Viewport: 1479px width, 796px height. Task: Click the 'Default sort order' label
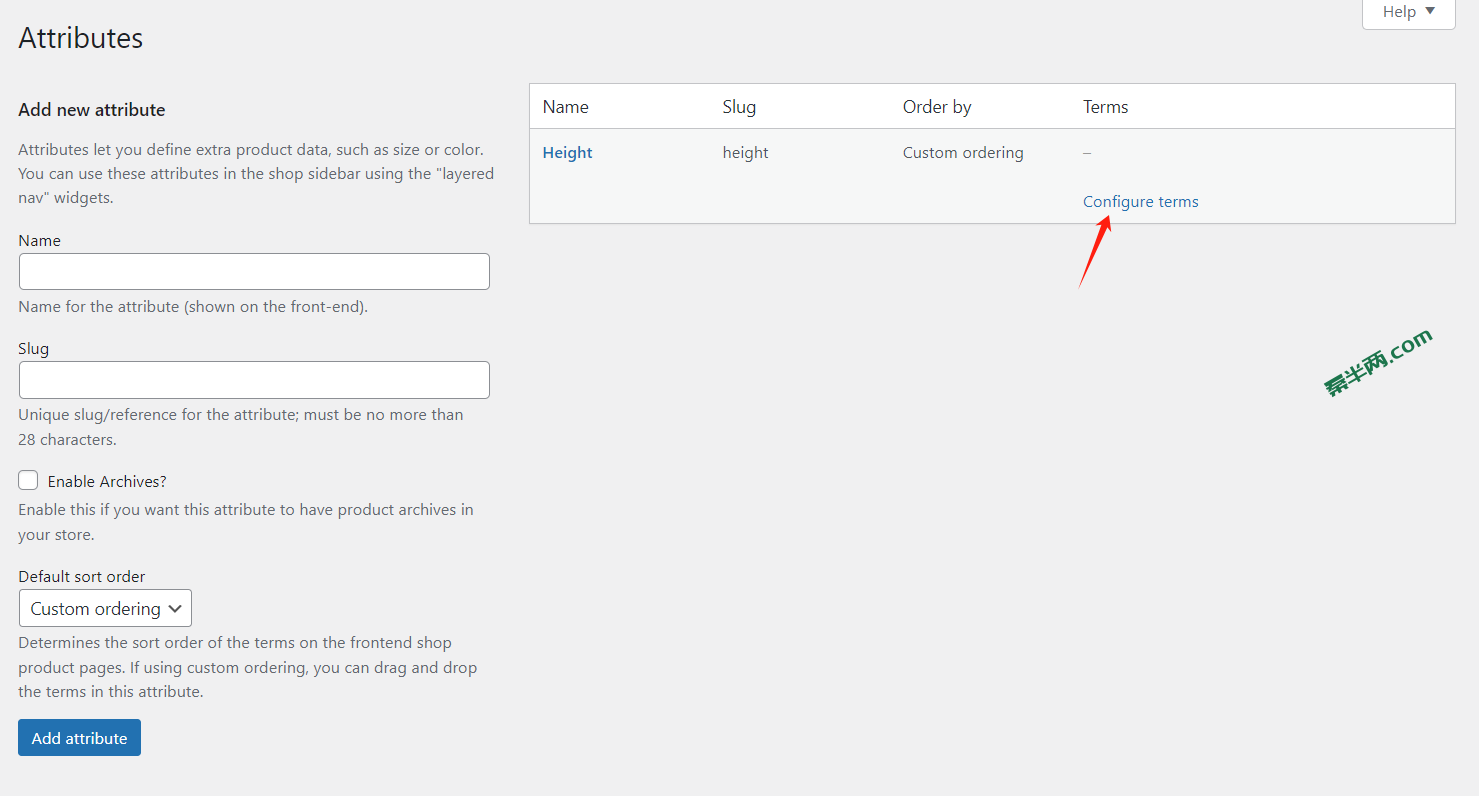[82, 577]
